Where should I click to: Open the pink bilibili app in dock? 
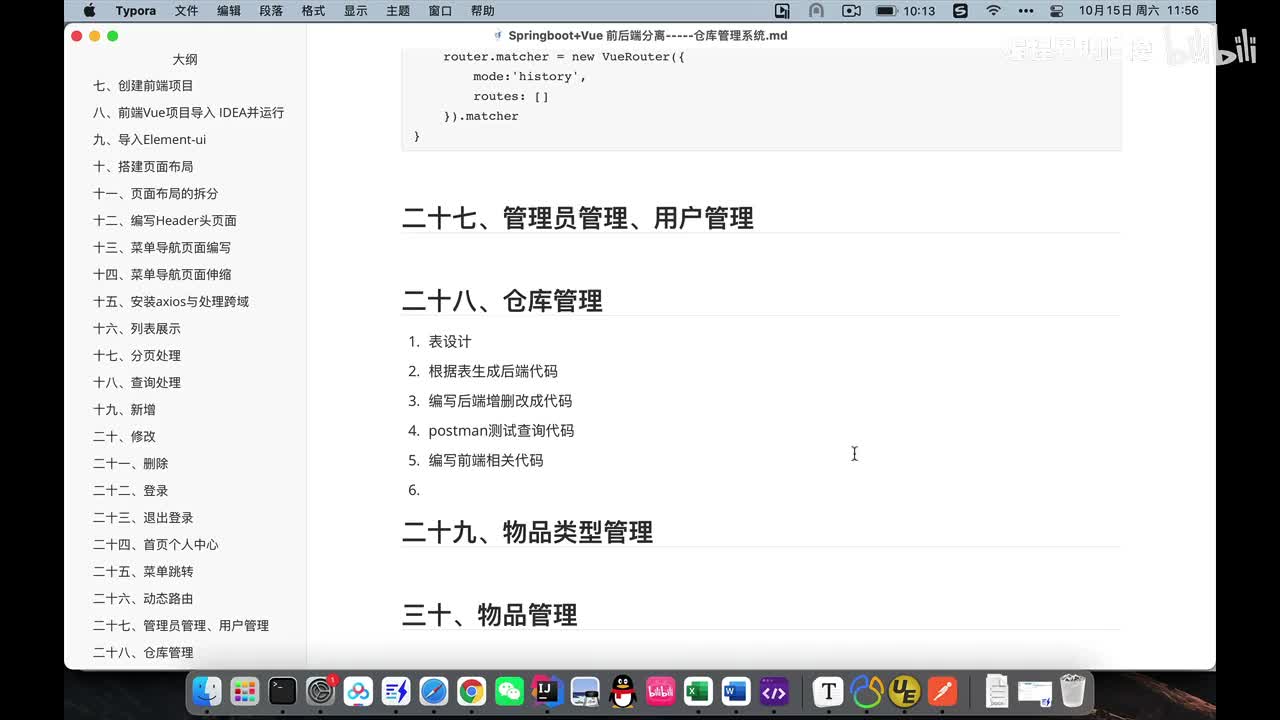[661, 691]
